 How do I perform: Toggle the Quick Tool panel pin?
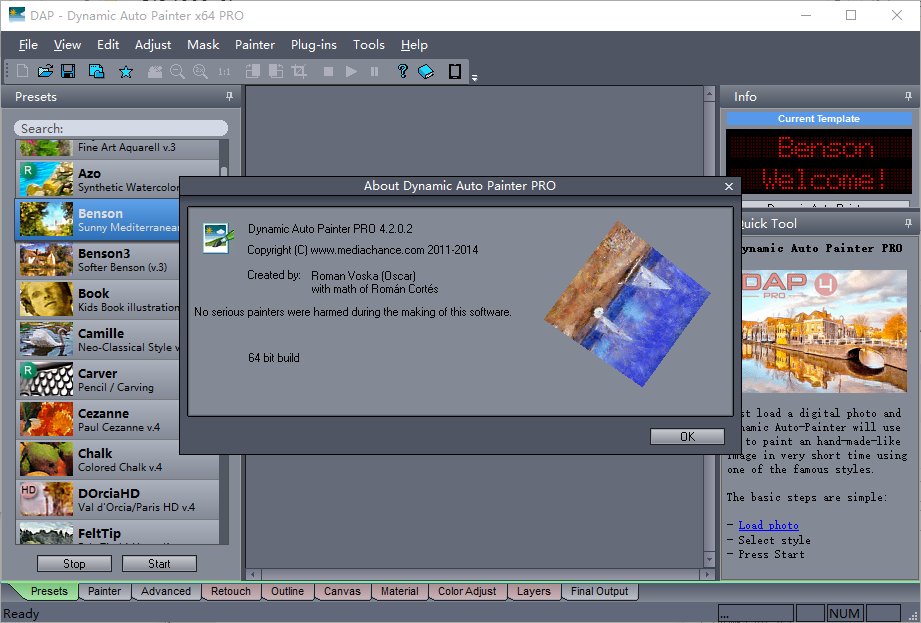[908, 223]
